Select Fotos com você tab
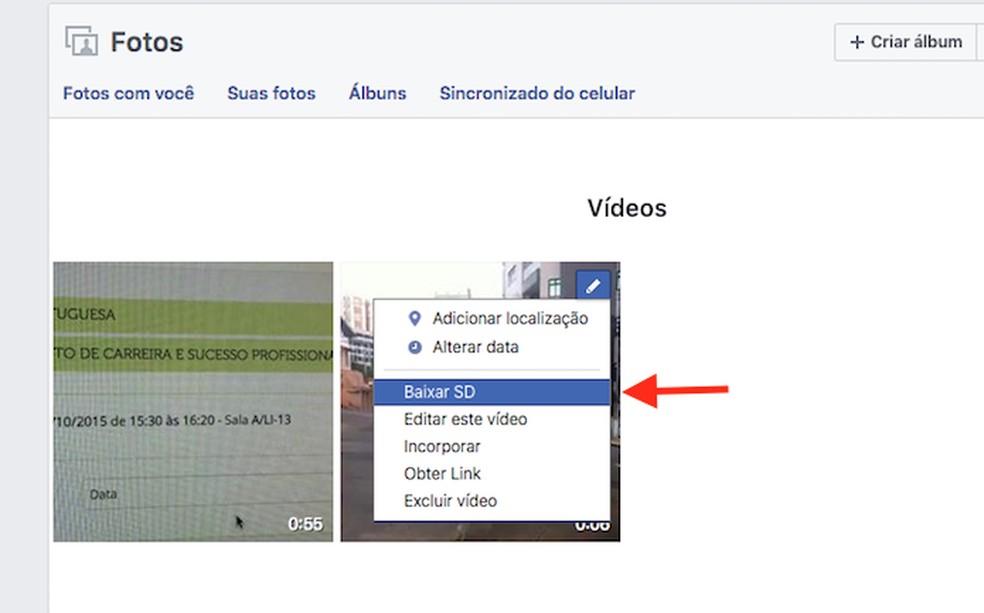 click(x=128, y=93)
